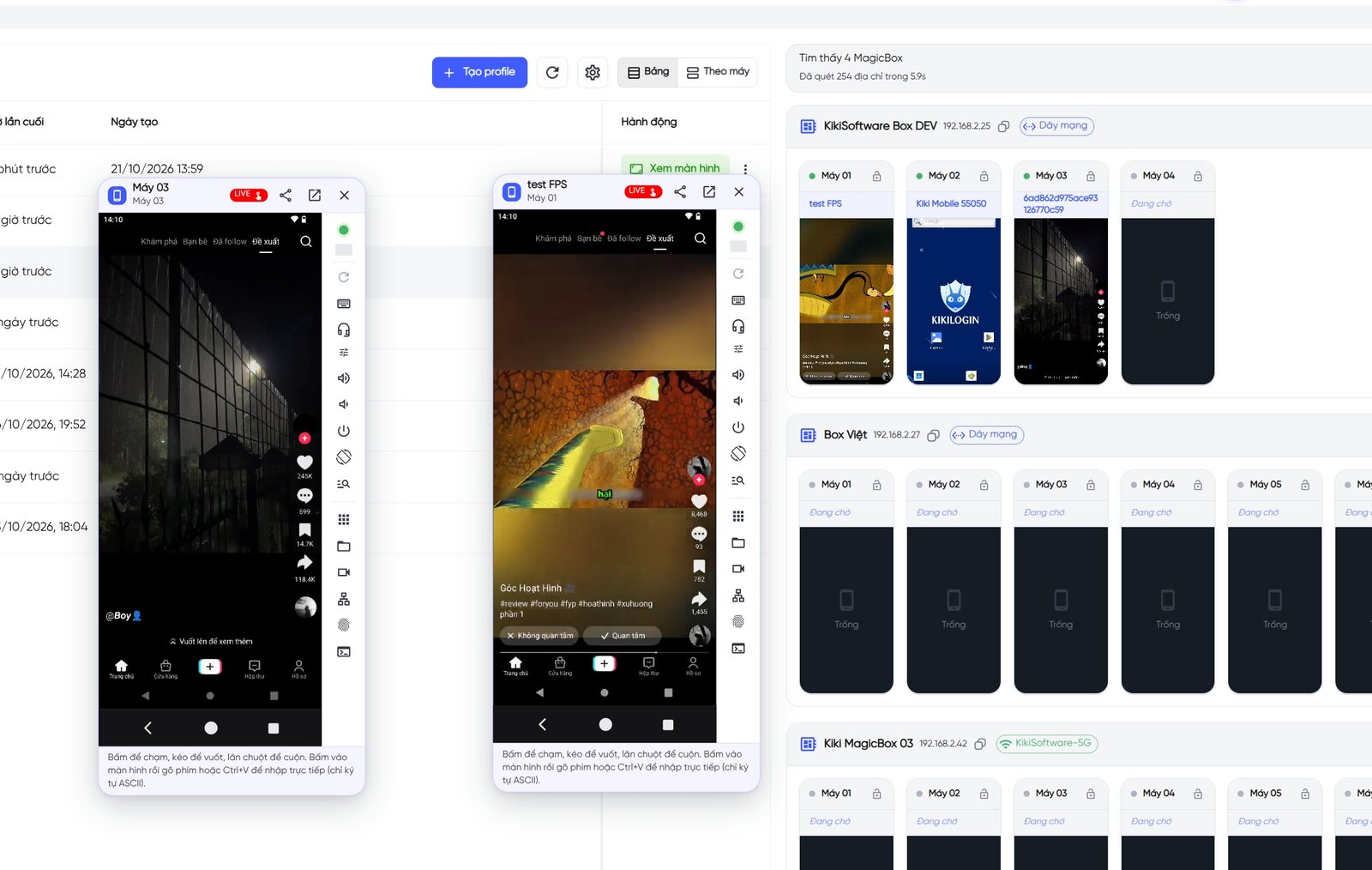
Task: Click the video camera icon in test FPS window
Action: click(738, 569)
